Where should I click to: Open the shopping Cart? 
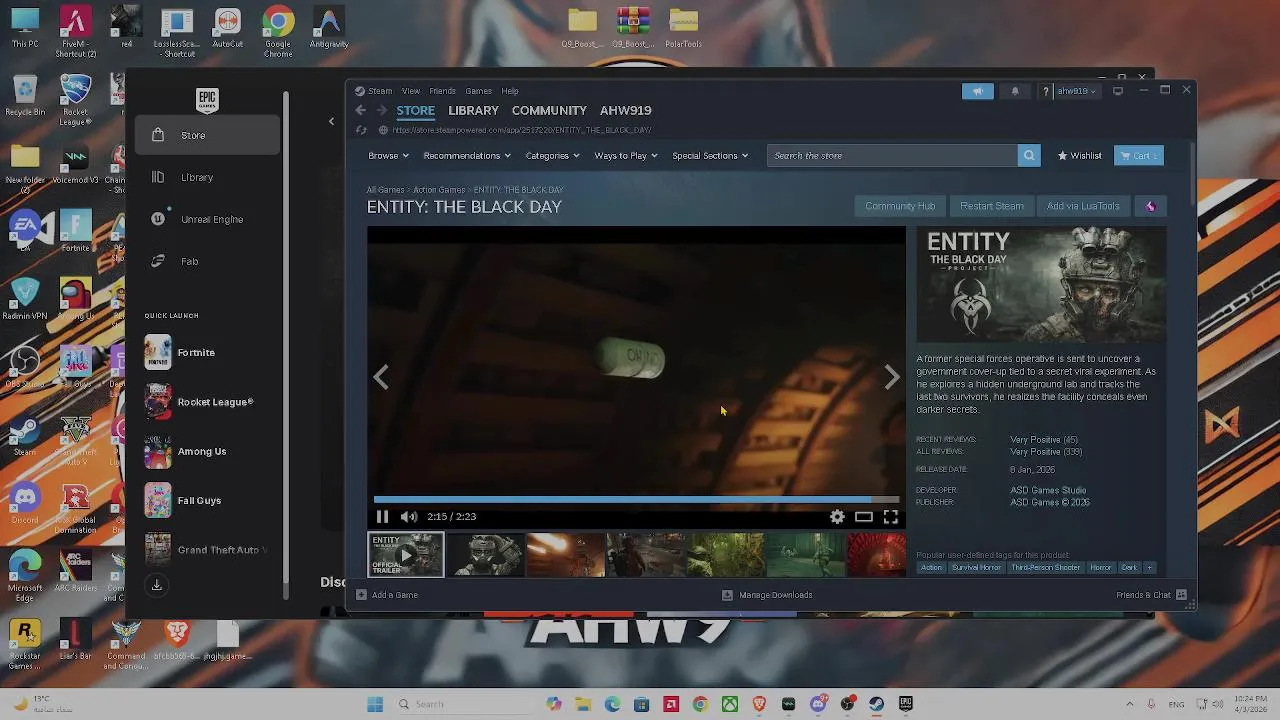[x=1139, y=156]
